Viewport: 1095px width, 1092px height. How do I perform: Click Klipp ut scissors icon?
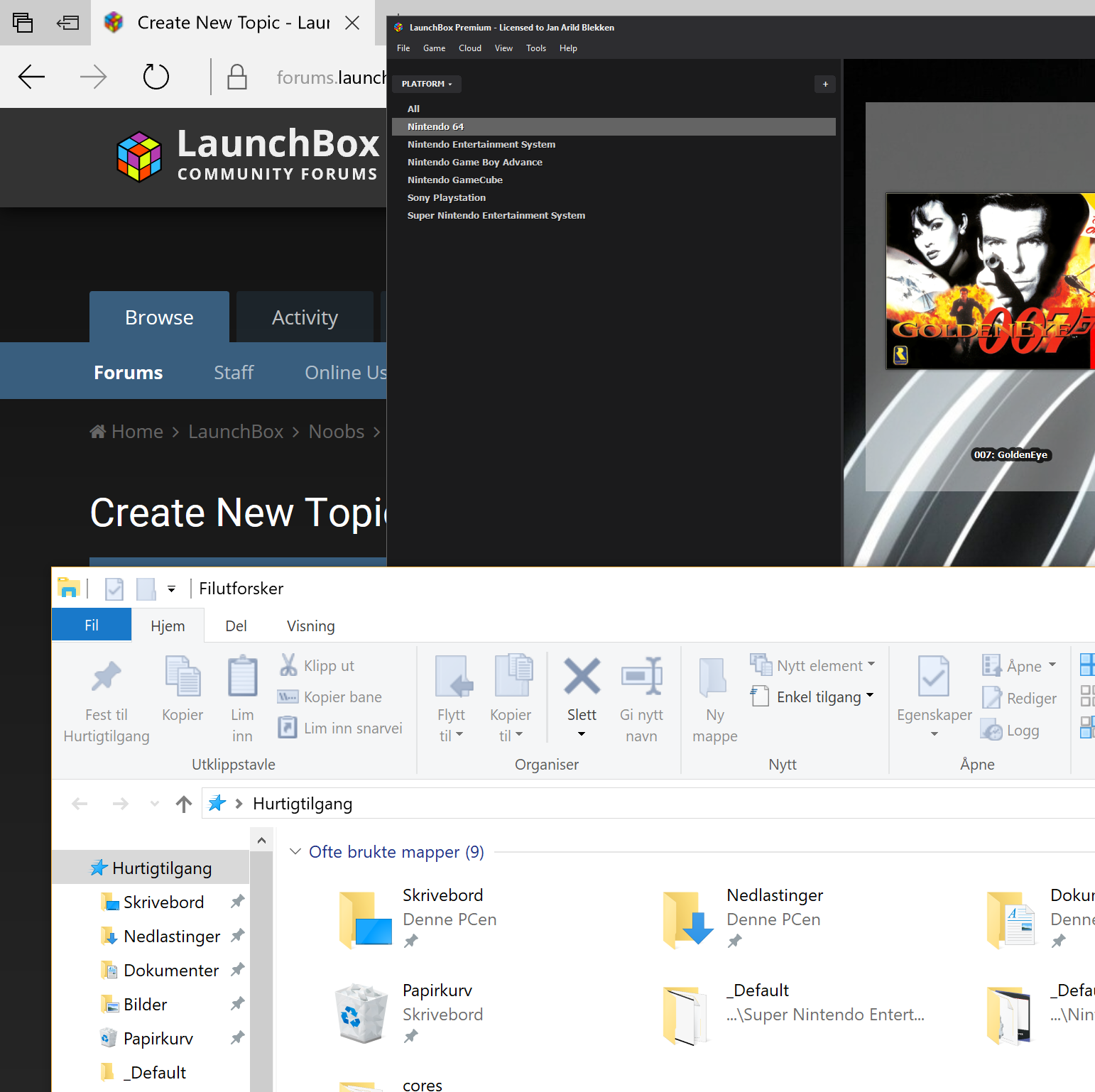[288, 665]
